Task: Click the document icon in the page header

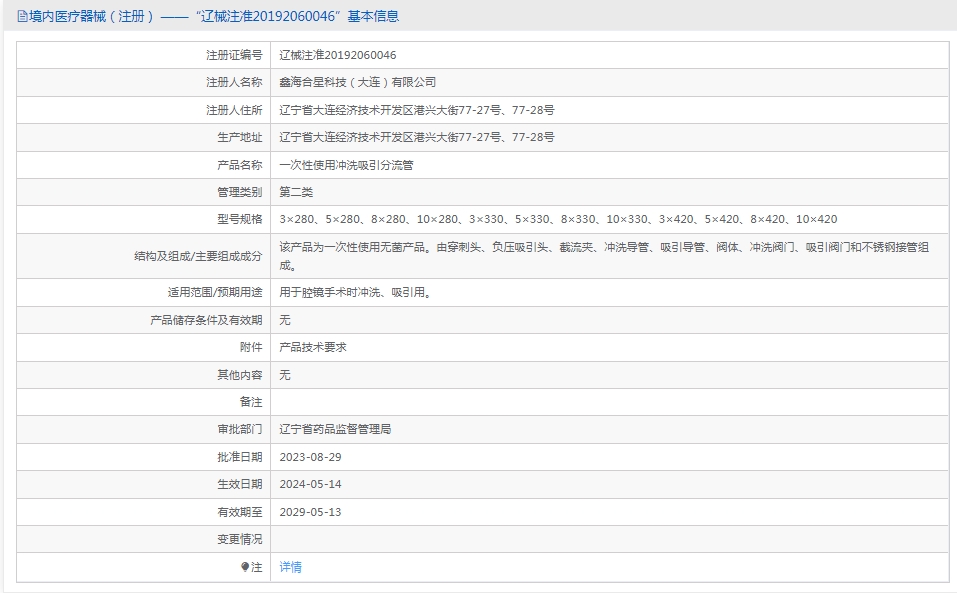Action: tap(22, 16)
